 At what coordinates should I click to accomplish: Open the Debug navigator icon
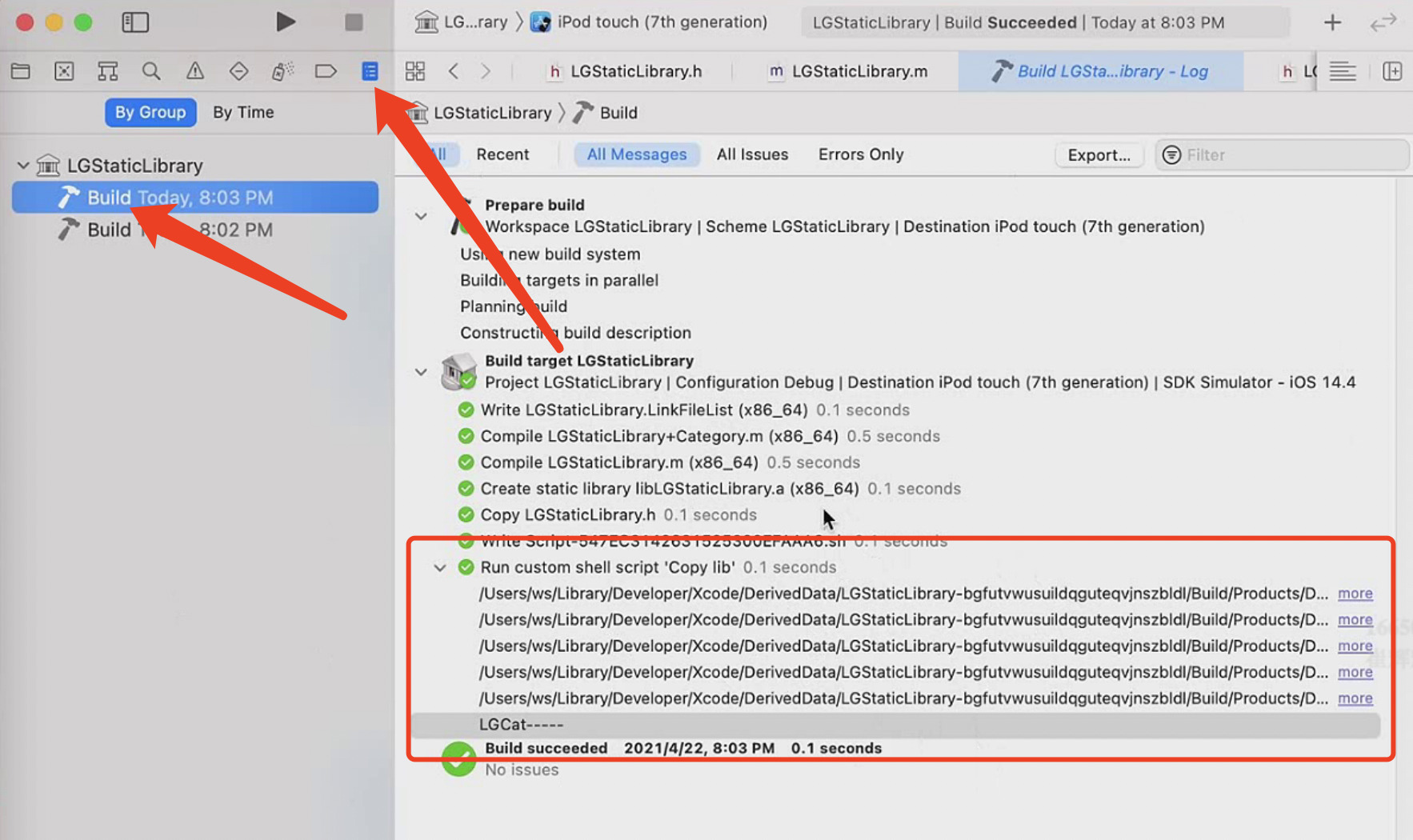click(282, 71)
